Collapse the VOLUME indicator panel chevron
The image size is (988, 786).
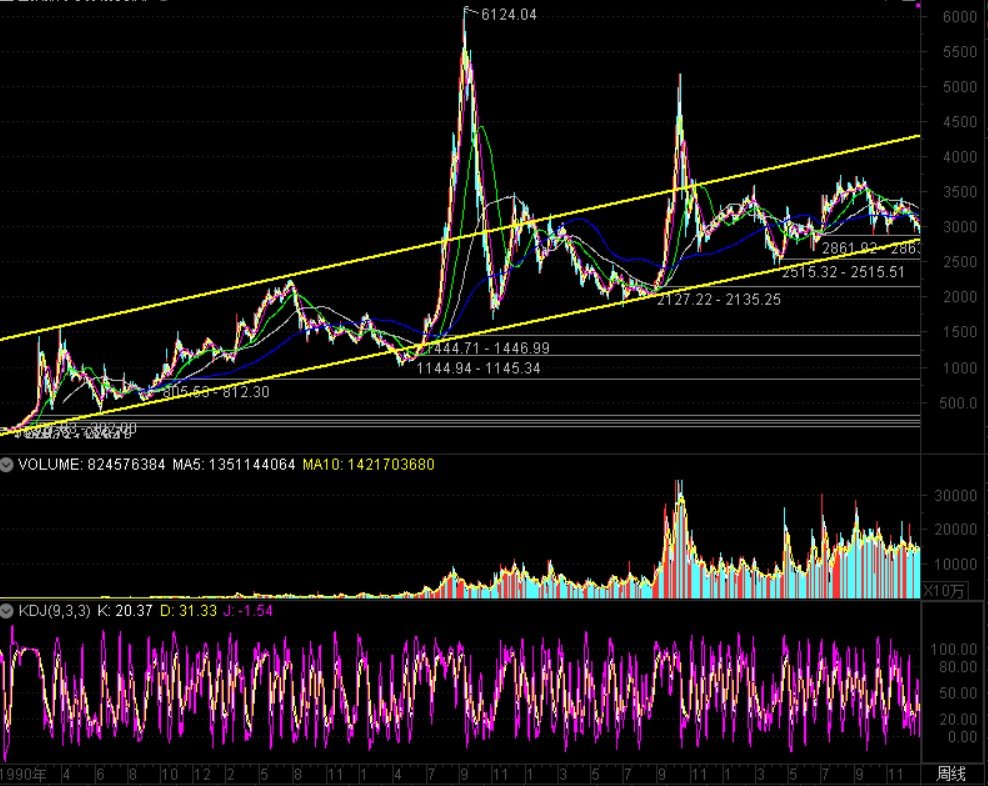pyautogui.click(x=7, y=465)
